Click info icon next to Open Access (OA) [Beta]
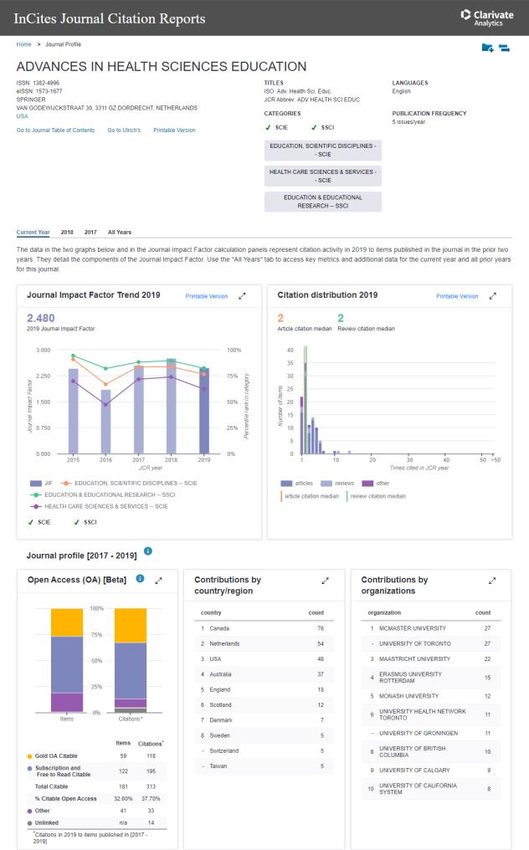529x850 pixels. [140, 578]
